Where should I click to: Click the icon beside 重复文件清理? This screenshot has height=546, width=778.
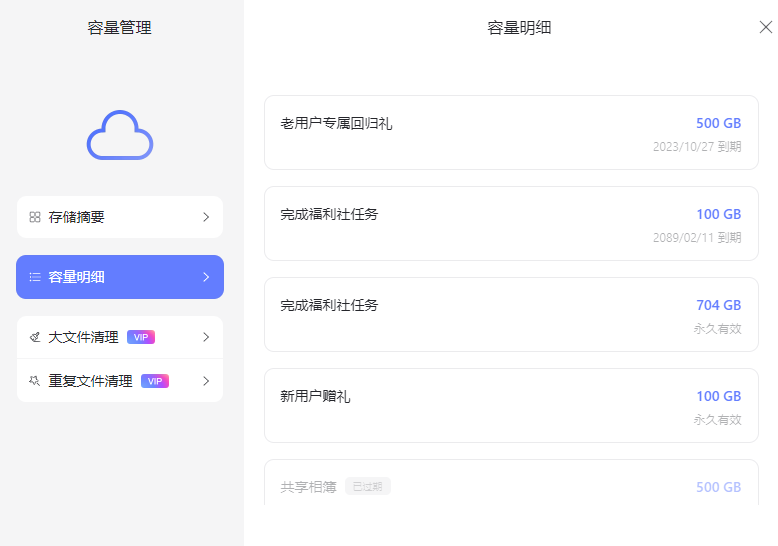coord(34,381)
